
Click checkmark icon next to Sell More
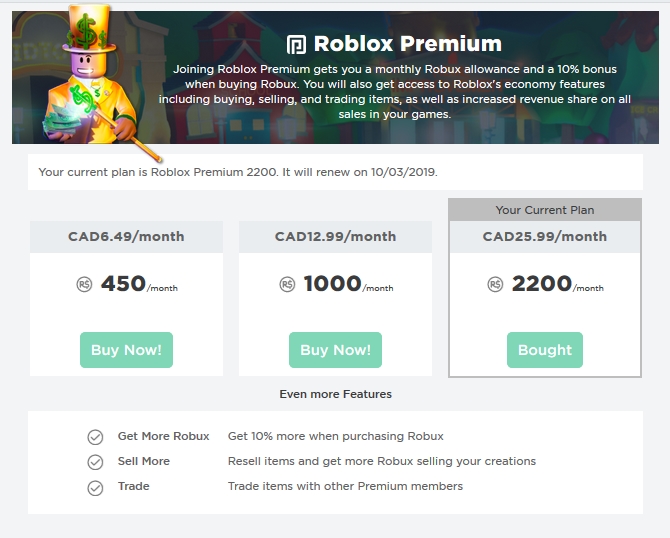pyautogui.click(x=96, y=462)
